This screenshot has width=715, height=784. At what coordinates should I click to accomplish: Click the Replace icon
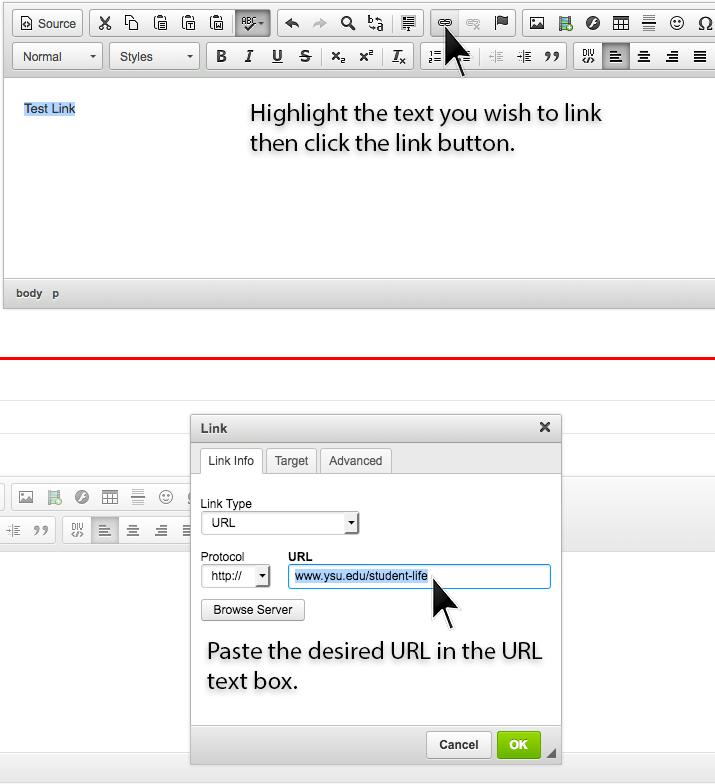(376, 23)
